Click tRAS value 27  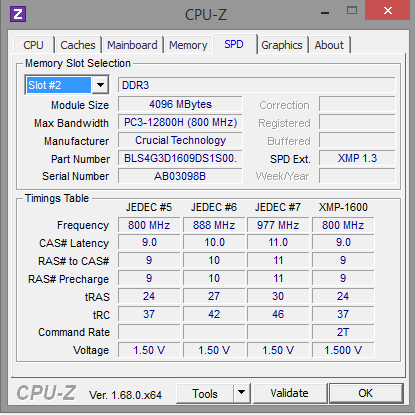coord(214,296)
